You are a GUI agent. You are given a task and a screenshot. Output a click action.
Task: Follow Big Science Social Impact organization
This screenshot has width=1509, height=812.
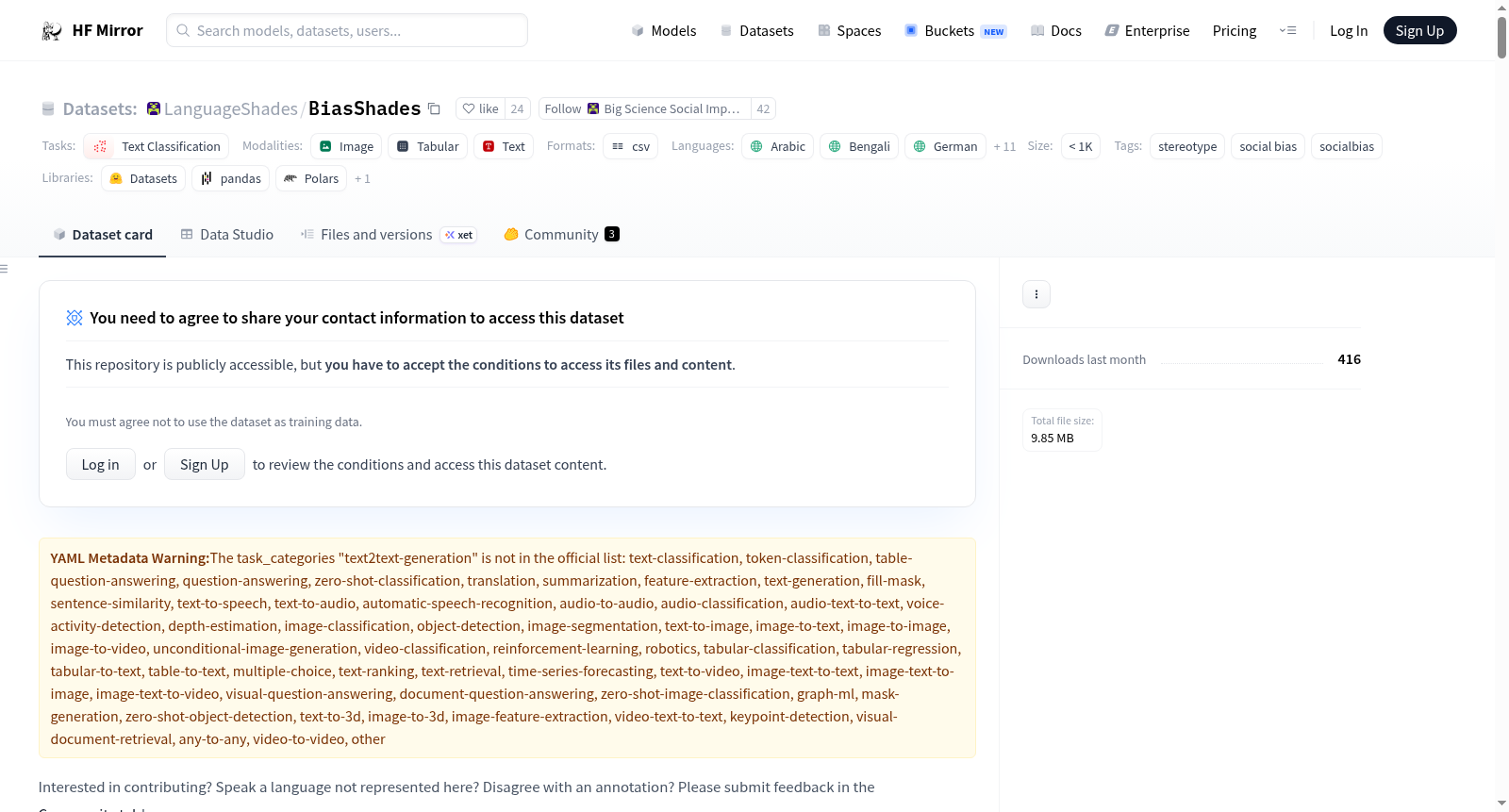pos(645,108)
